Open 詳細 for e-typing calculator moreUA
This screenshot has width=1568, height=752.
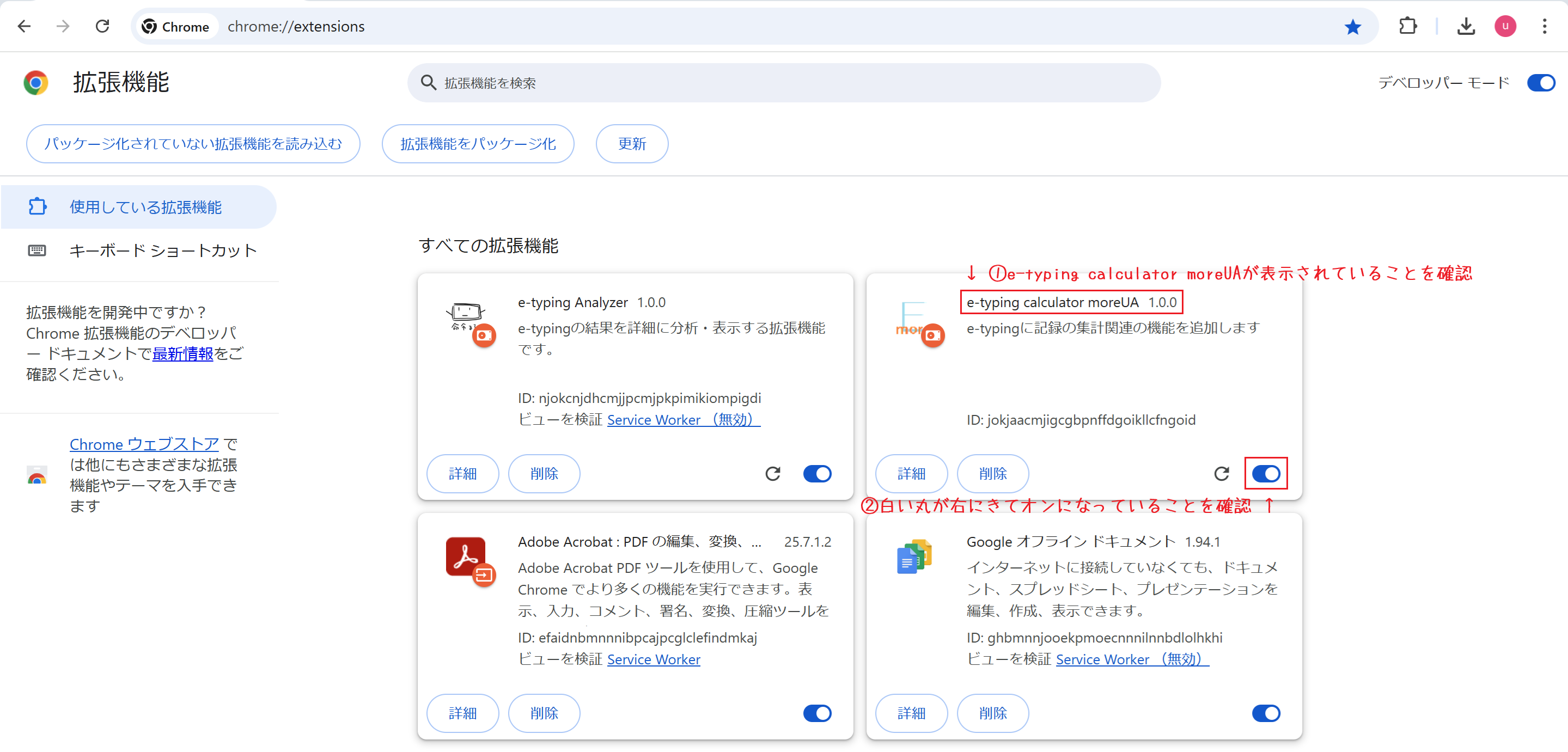(x=911, y=473)
